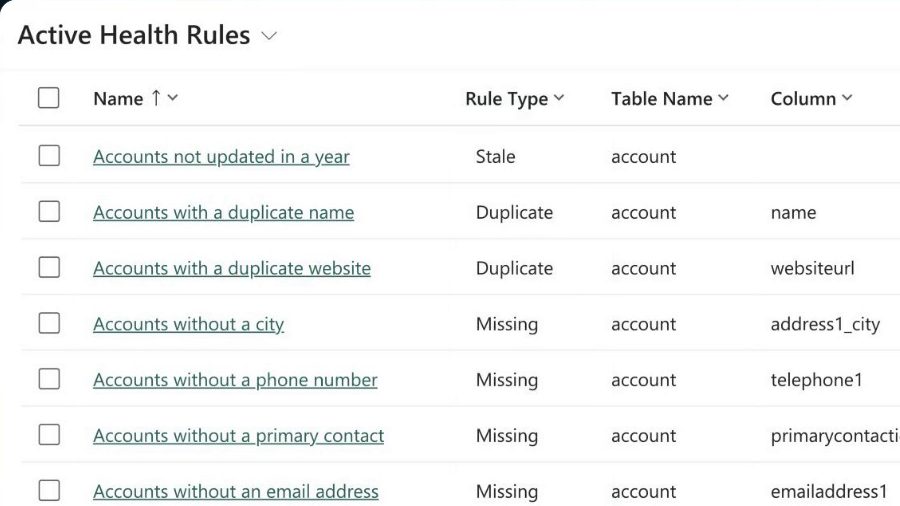
Task: Click the websiteurl column cell
Action: 813,268
